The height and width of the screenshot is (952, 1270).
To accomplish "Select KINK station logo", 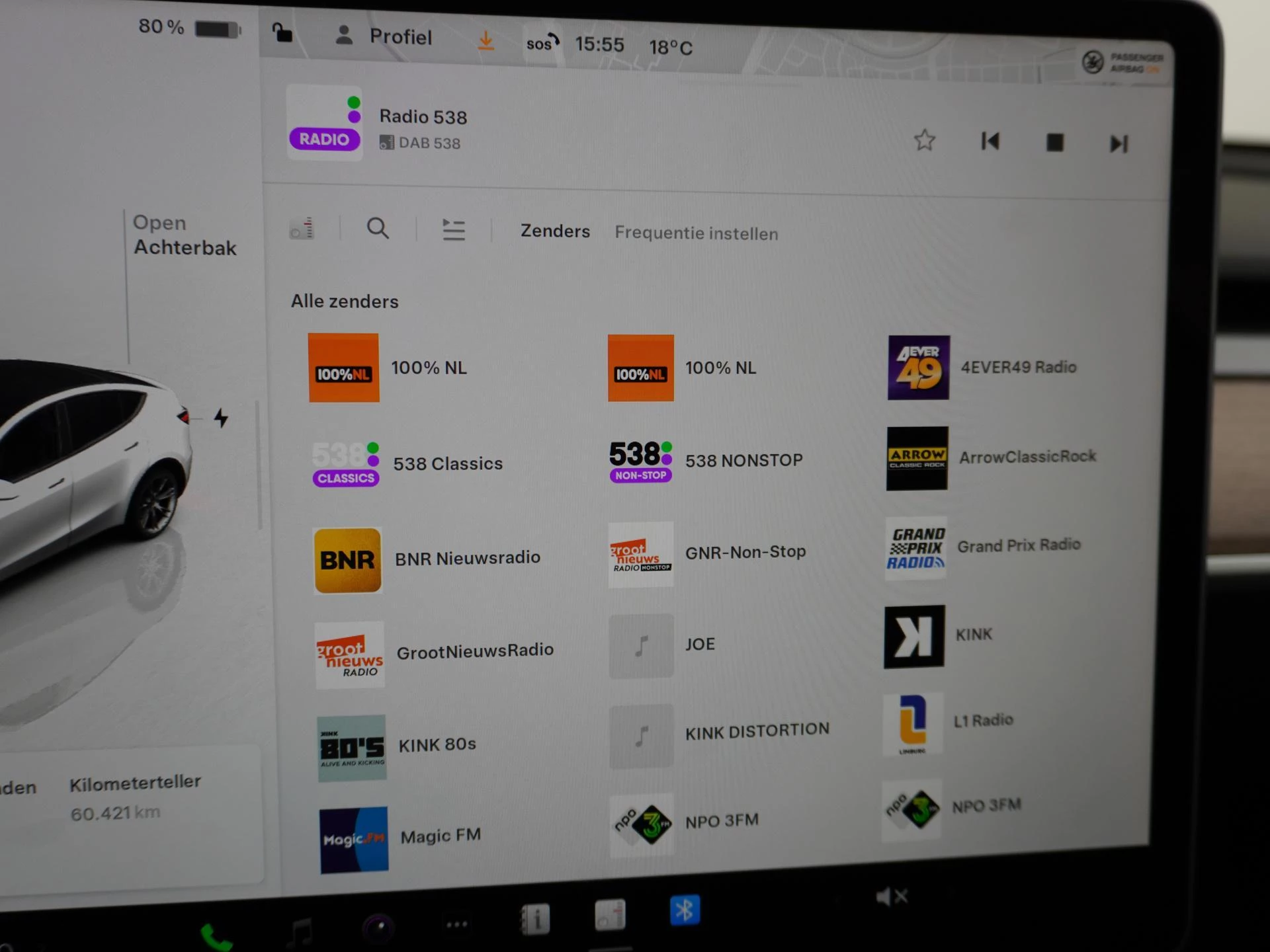I will (x=914, y=637).
